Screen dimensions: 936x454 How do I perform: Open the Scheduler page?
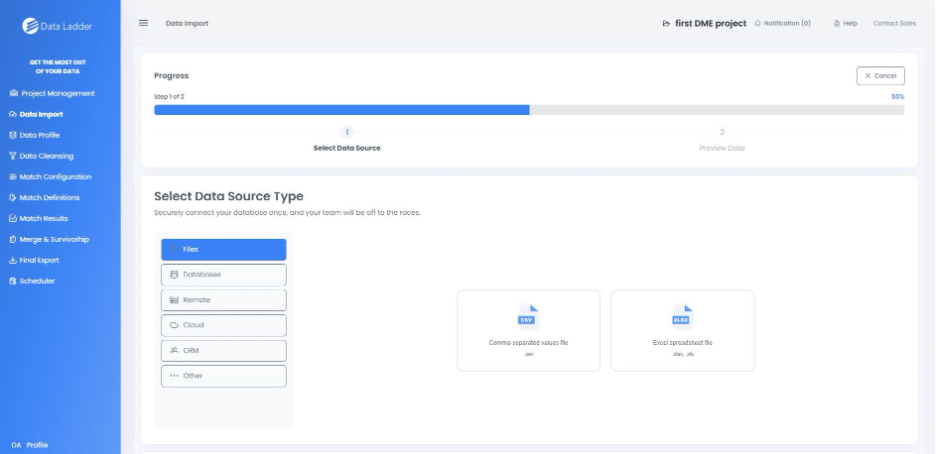click(32, 281)
